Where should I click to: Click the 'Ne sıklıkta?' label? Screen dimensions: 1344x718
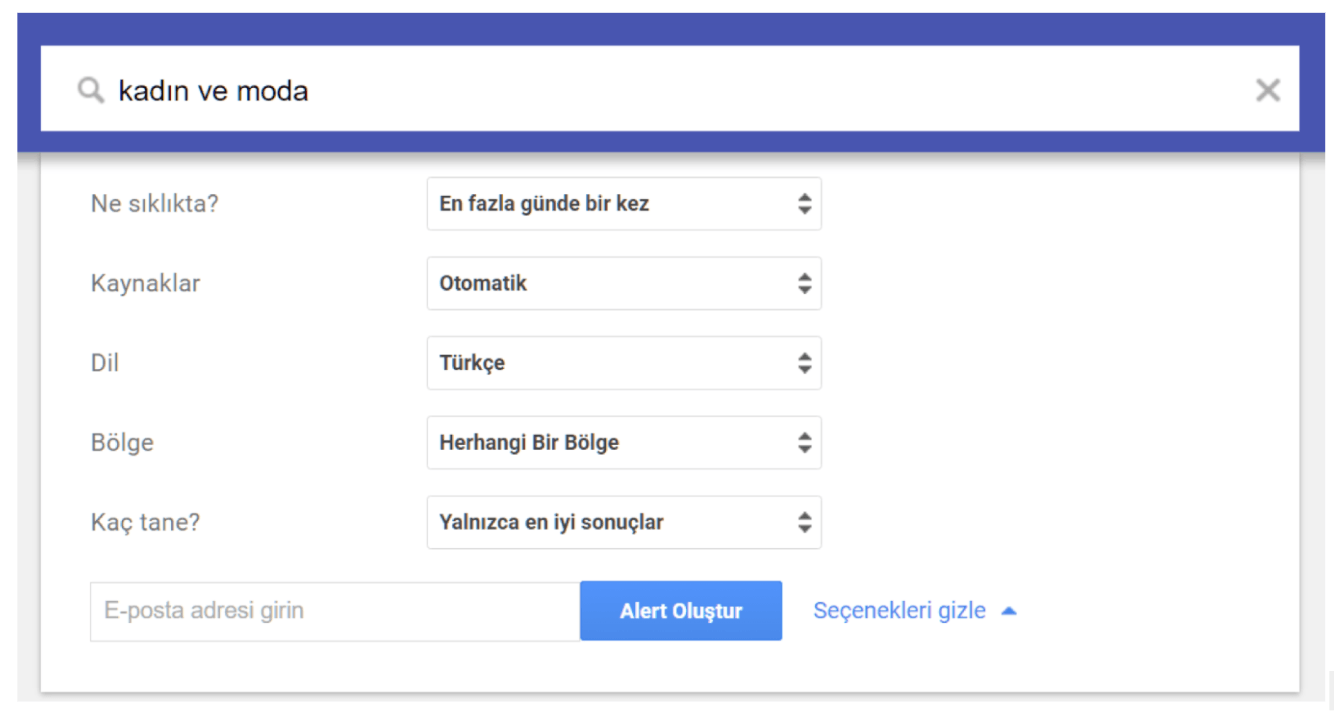tap(154, 204)
